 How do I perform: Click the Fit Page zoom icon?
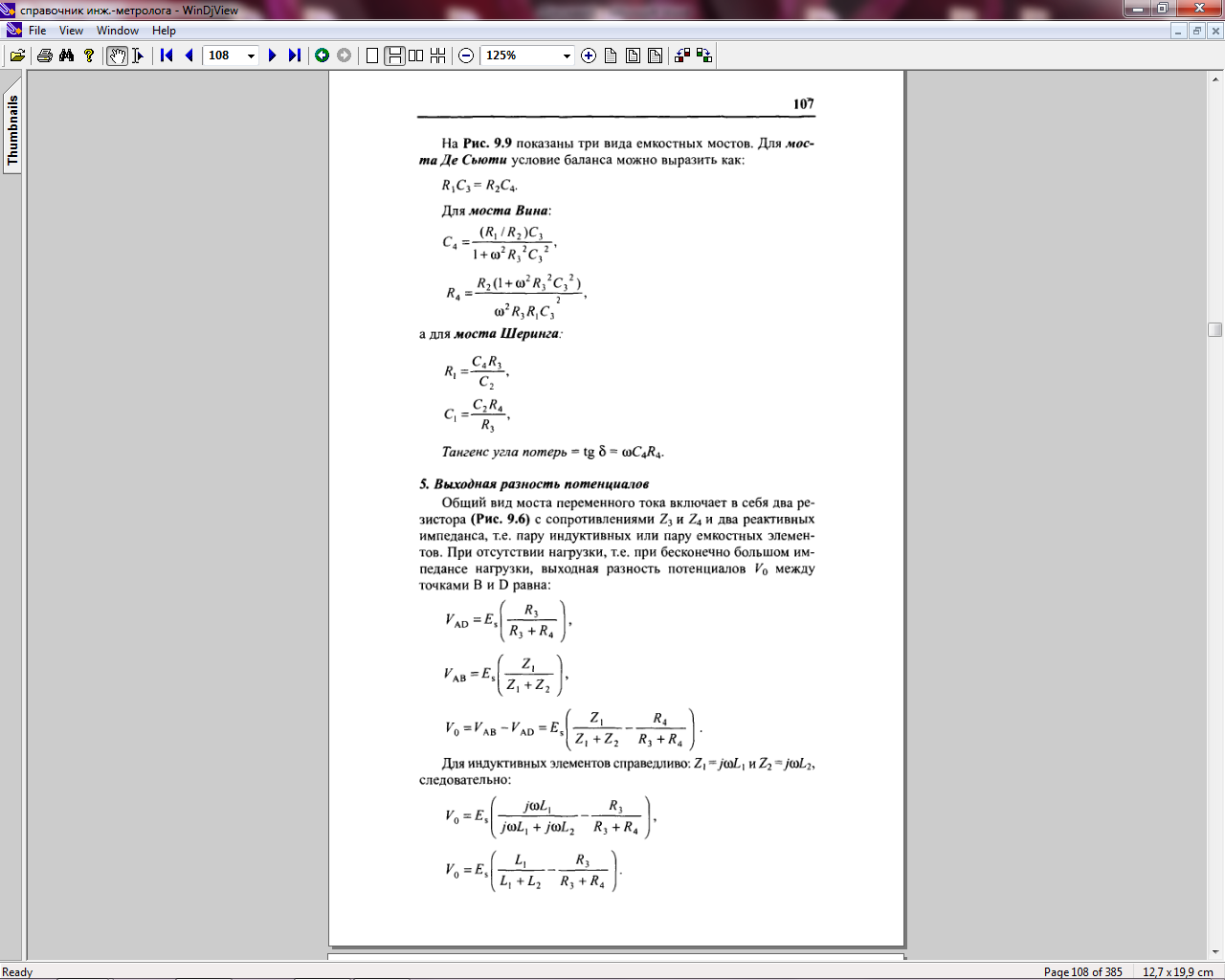[x=633, y=56]
